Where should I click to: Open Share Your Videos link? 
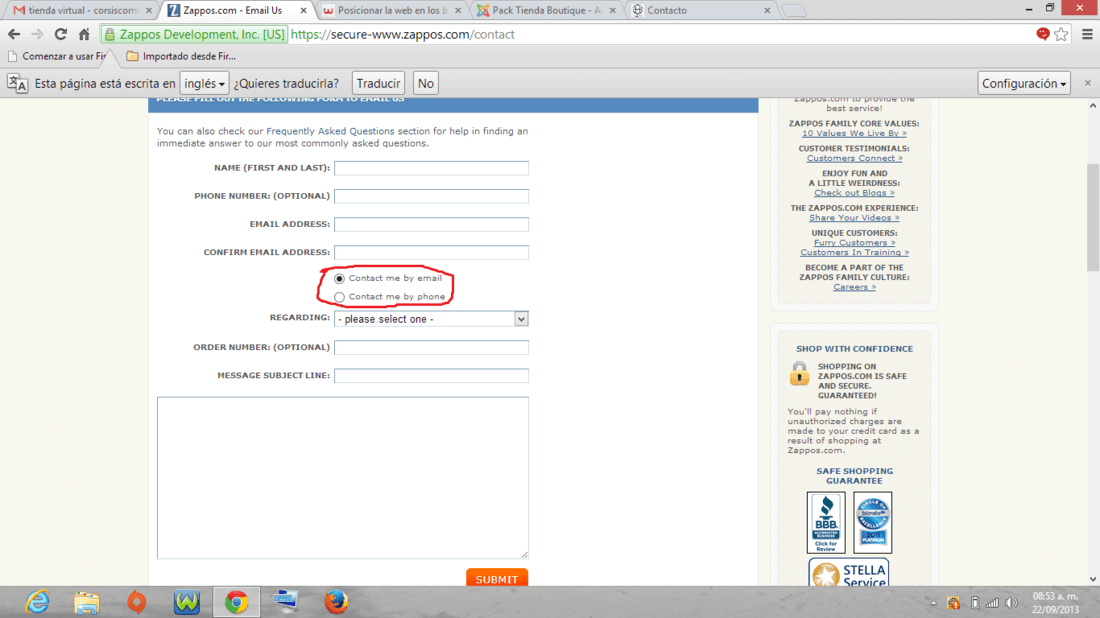tap(854, 218)
